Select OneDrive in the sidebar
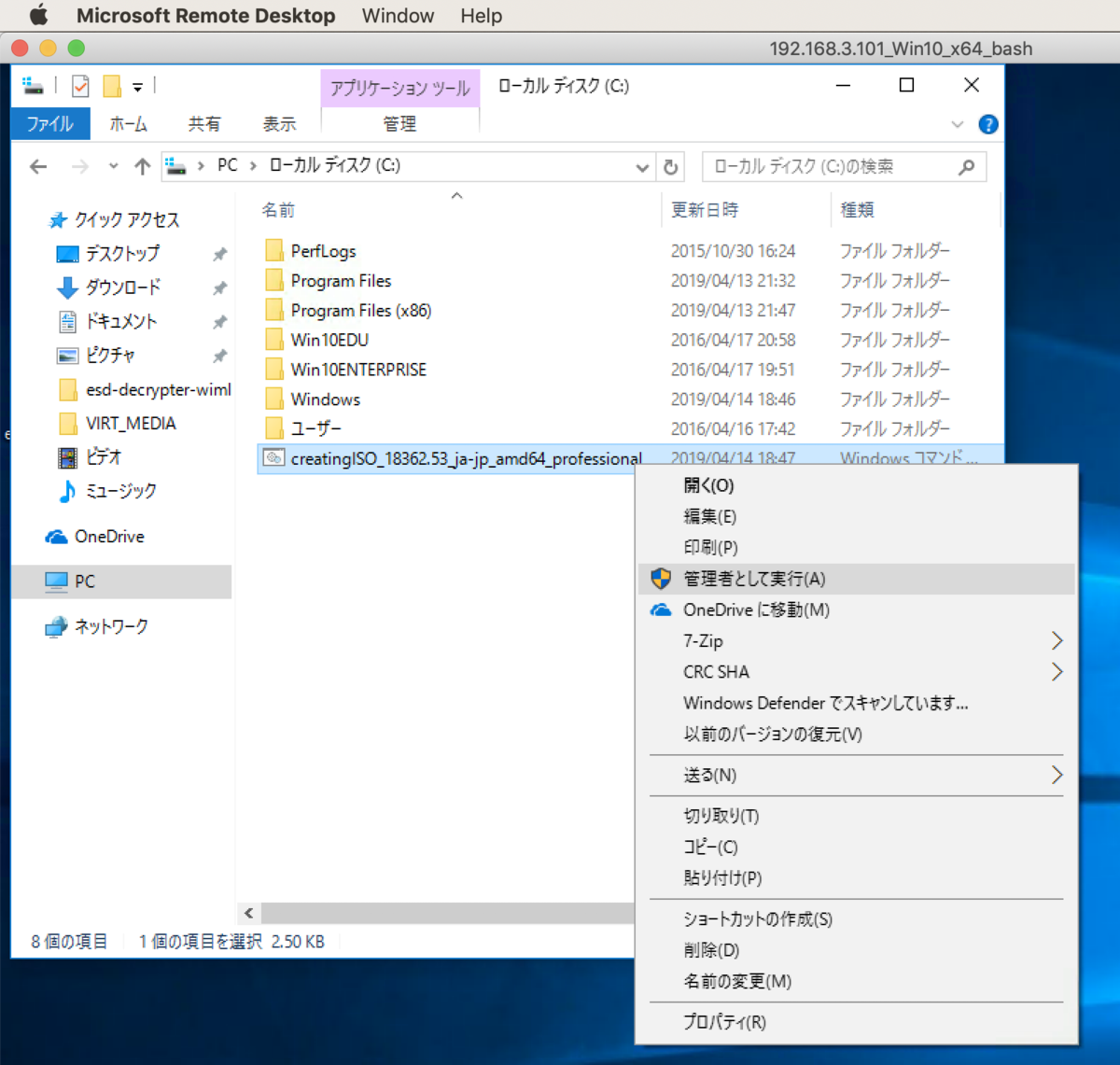 pyautogui.click(x=109, y=537)
